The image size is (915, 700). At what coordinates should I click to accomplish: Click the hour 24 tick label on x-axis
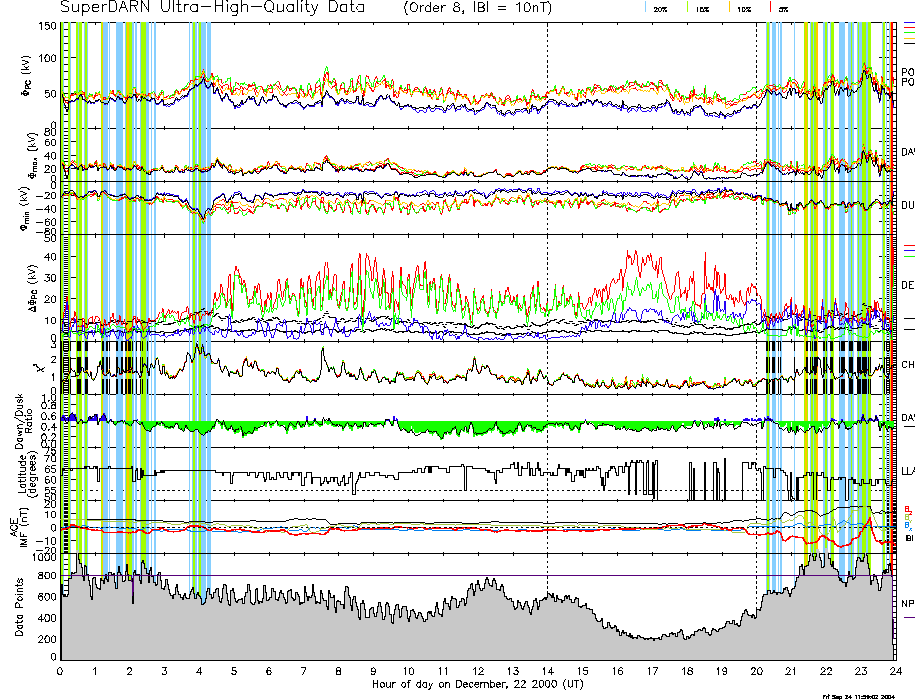895,672
